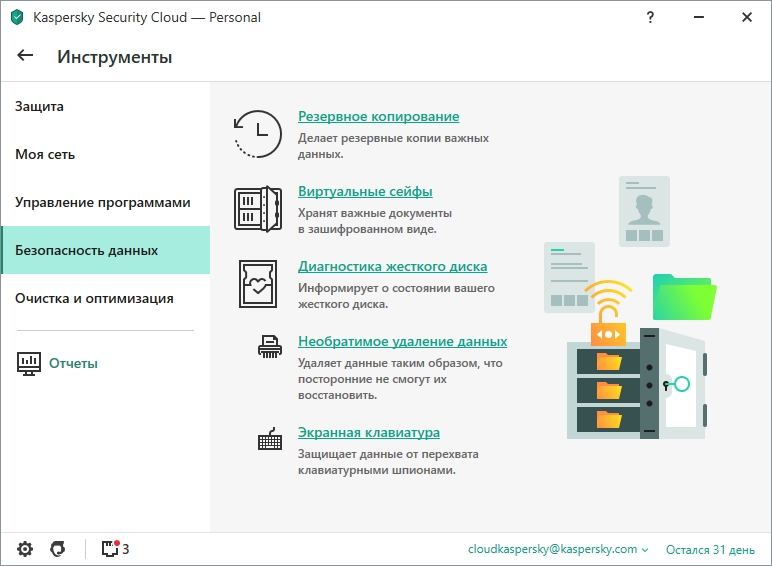Click the support headset icon in footer
Image resolution: width=772 pixels, height=566 pixels.
coord(58,549)
